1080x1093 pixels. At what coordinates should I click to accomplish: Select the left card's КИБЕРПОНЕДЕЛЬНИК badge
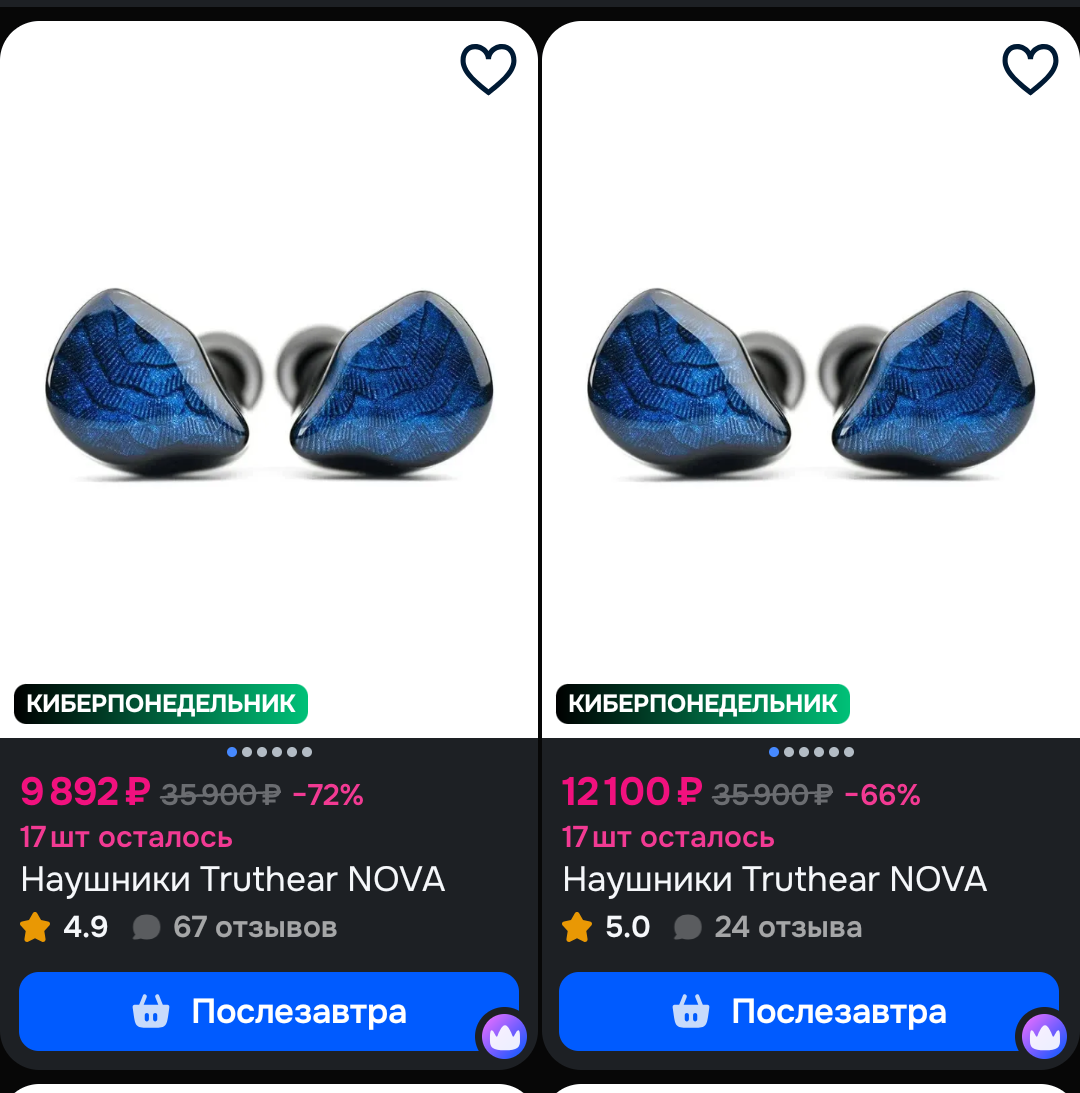(x=161, y=704)
